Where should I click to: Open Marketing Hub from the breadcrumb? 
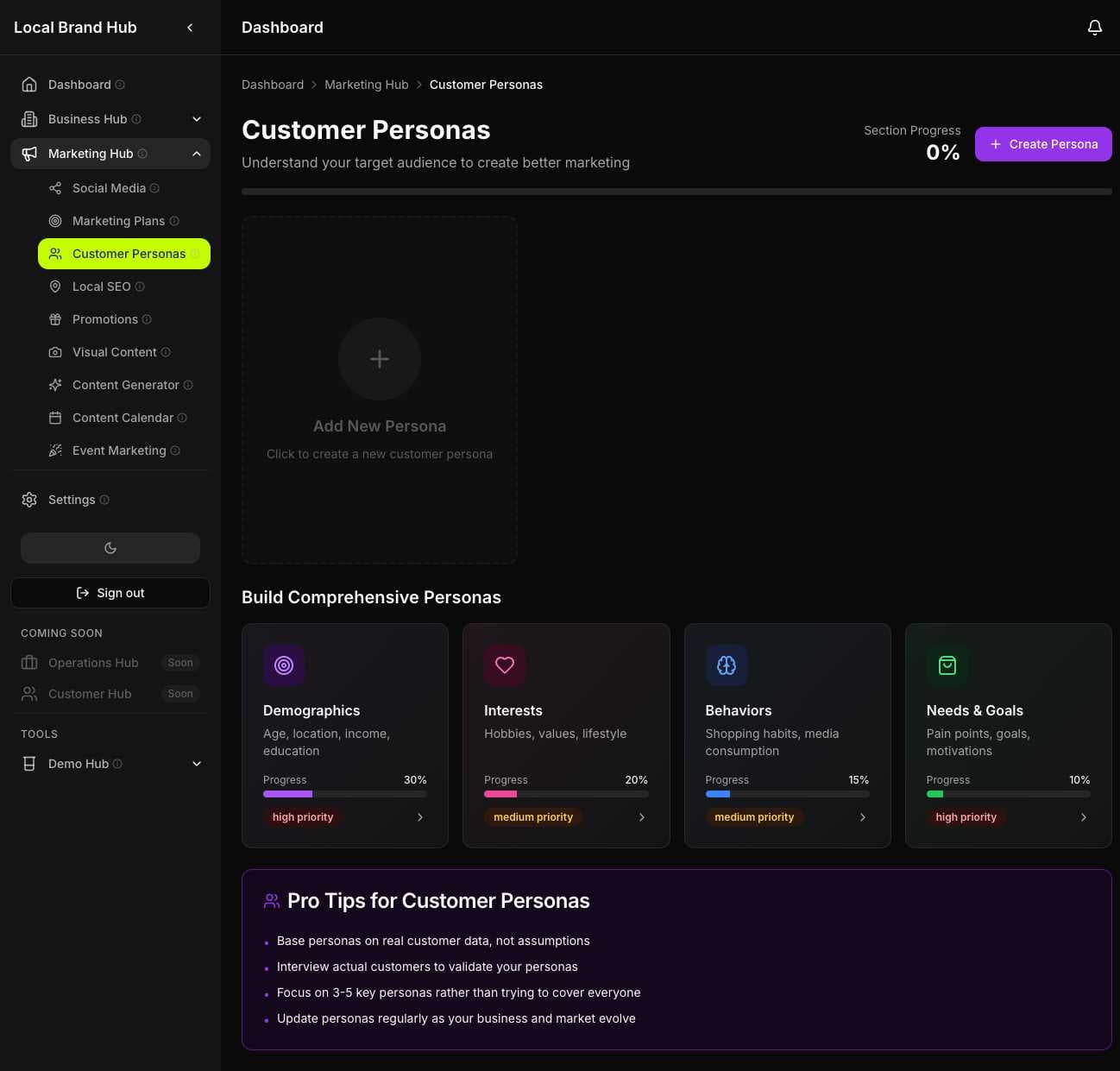tap(366, 85)
